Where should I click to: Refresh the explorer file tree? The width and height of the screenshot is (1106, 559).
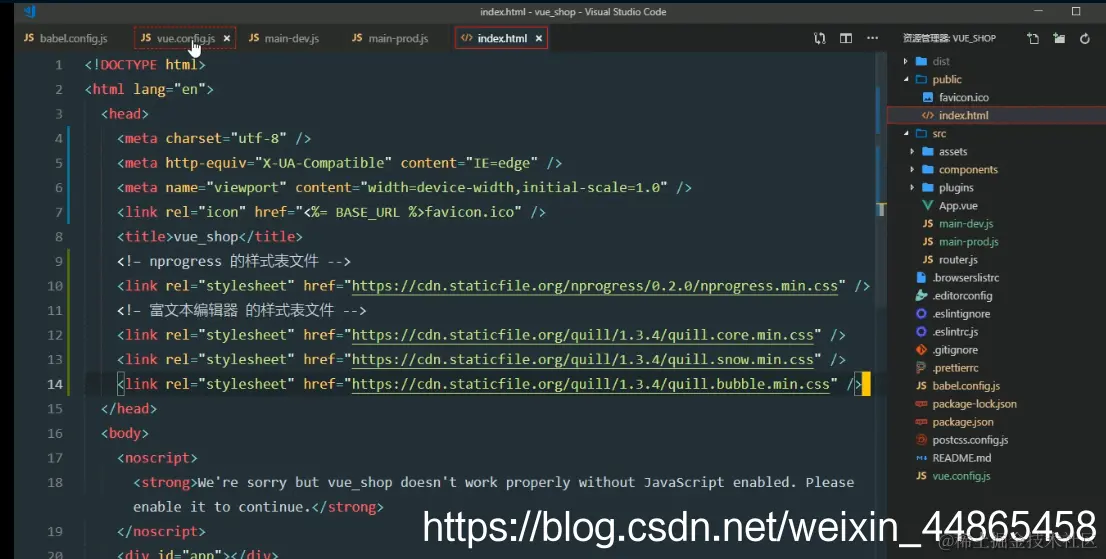pyautogui.click(x=1085, y=38)
